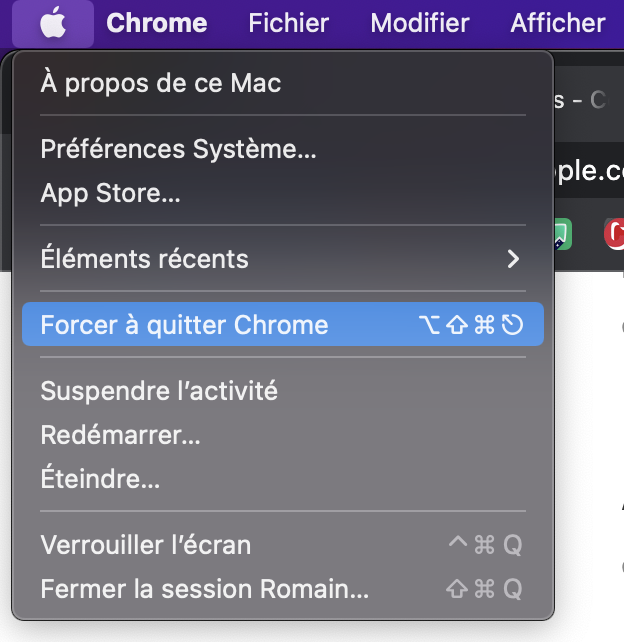Click Redémarrer in the Apple menu
The height and width of the screenshot is (642, 624).
120,435
